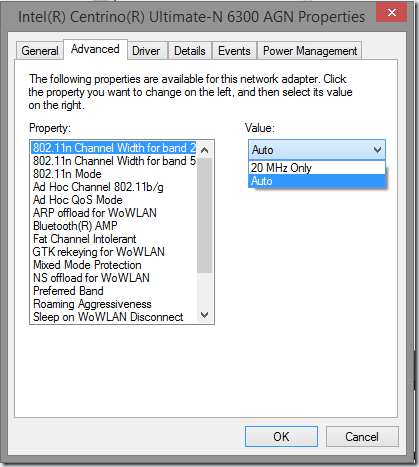Select the Bluetooth(R) AMP property

(114, 226)
